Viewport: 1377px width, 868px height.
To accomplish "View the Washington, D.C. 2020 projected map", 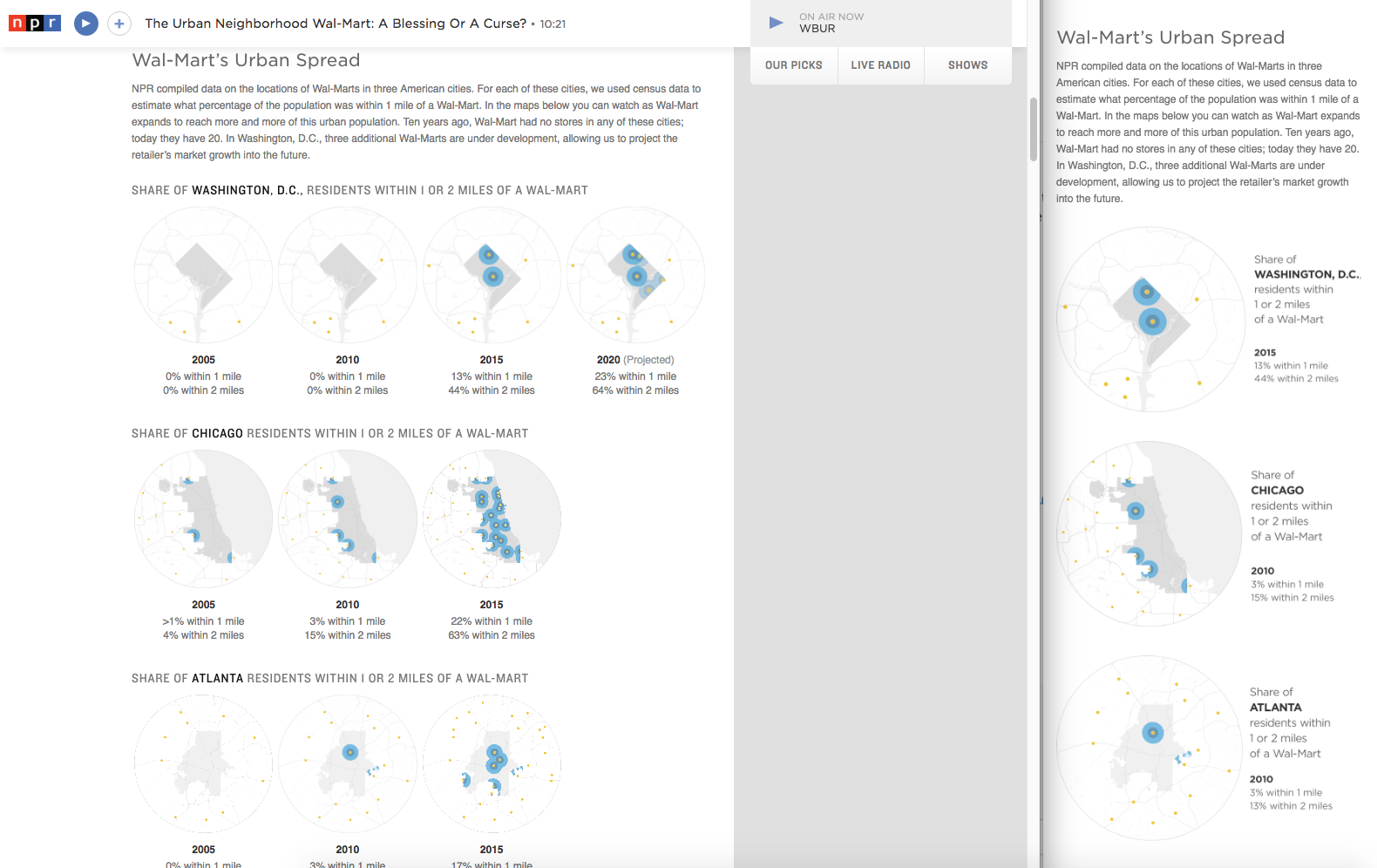I will pos(635,275).
